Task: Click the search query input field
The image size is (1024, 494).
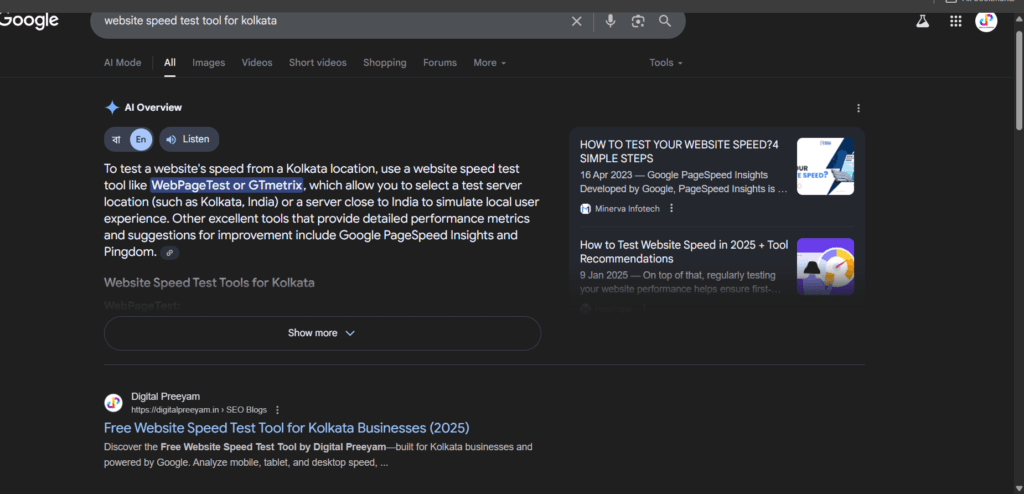Action: (x=330, y=21)
